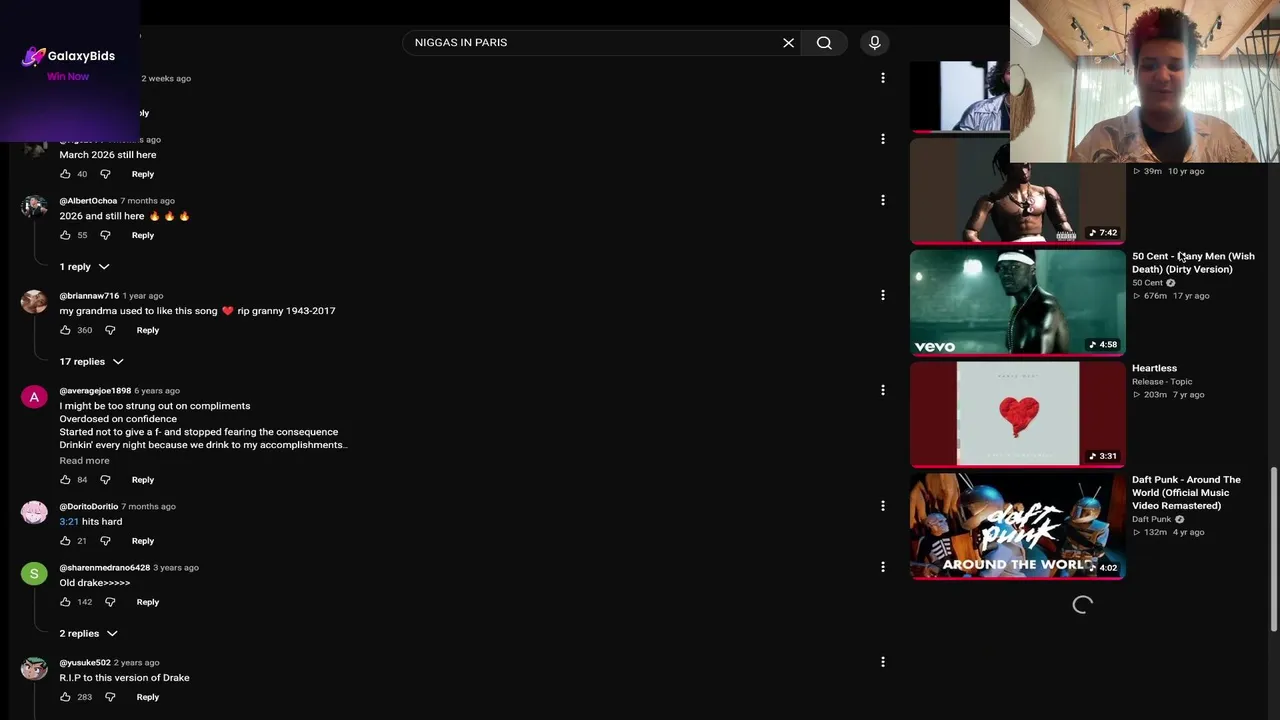
Task: Open @yusuke502's avatar
Action: pyautogui.click(x=34, y=669)
